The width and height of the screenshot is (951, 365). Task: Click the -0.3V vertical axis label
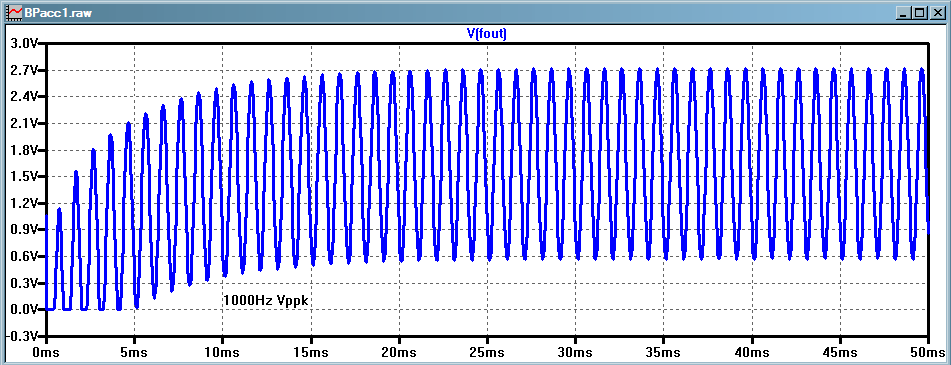(21, 335)
